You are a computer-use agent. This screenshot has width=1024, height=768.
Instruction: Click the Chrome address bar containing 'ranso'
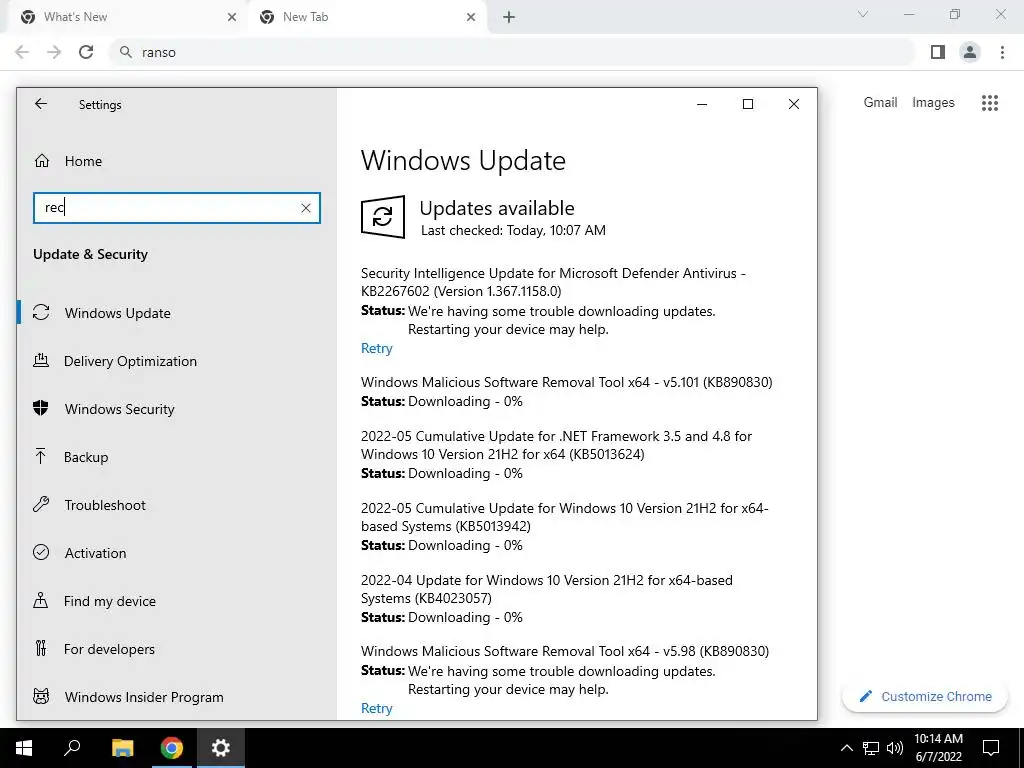[x=513, y=52]
